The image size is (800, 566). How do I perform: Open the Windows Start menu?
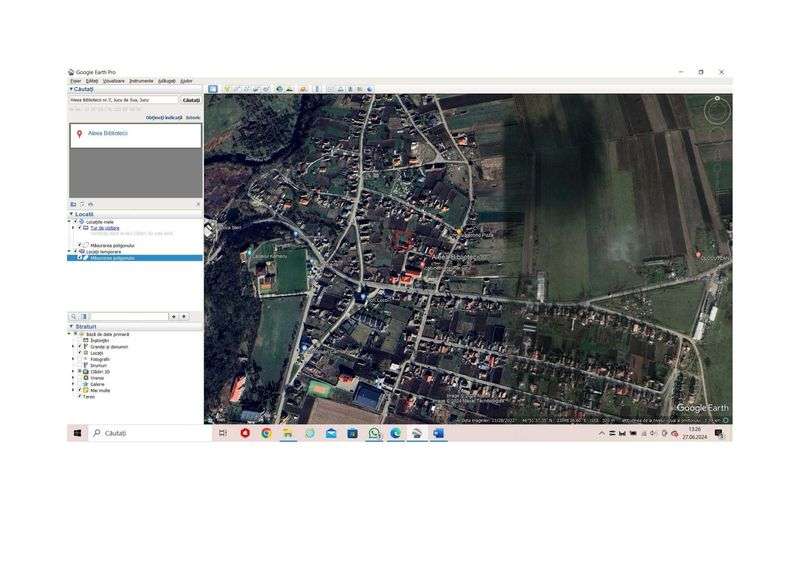click(78, 433)
